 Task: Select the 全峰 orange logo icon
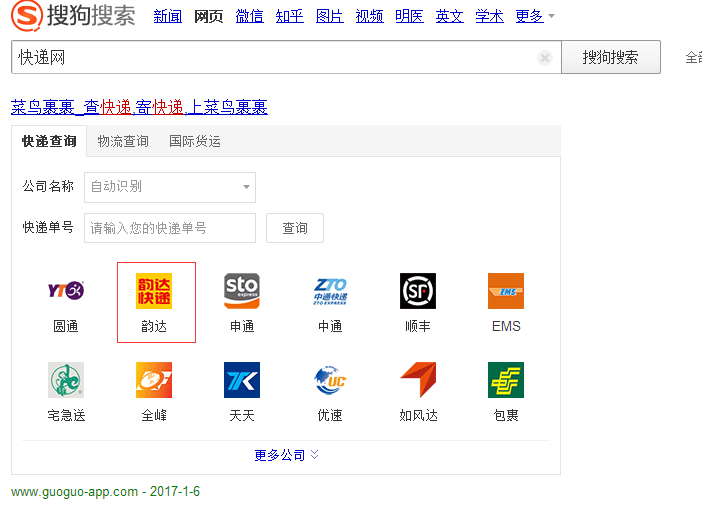pyautogui.click(x=154, y=380)
